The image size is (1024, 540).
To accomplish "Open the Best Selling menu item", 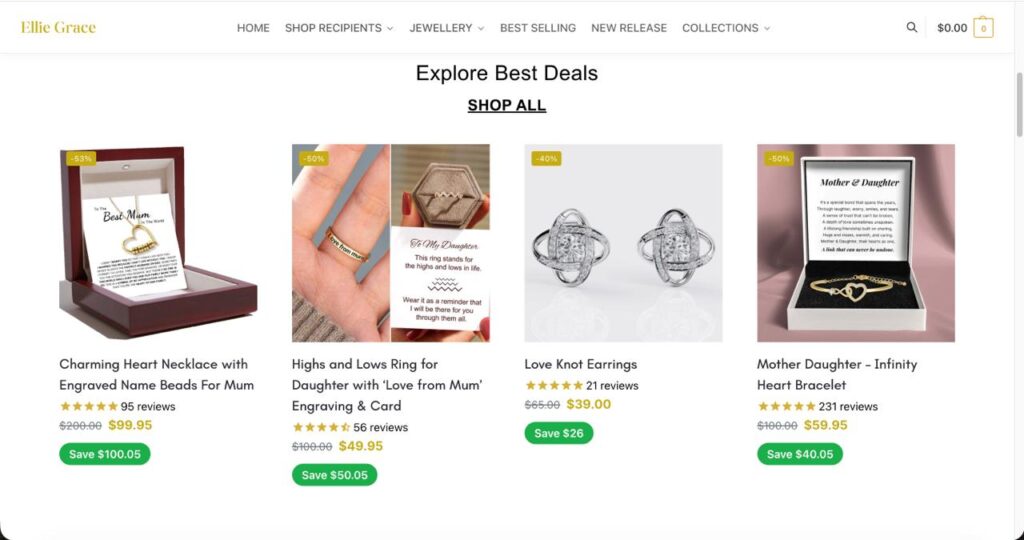I will [x=538, y=28].
